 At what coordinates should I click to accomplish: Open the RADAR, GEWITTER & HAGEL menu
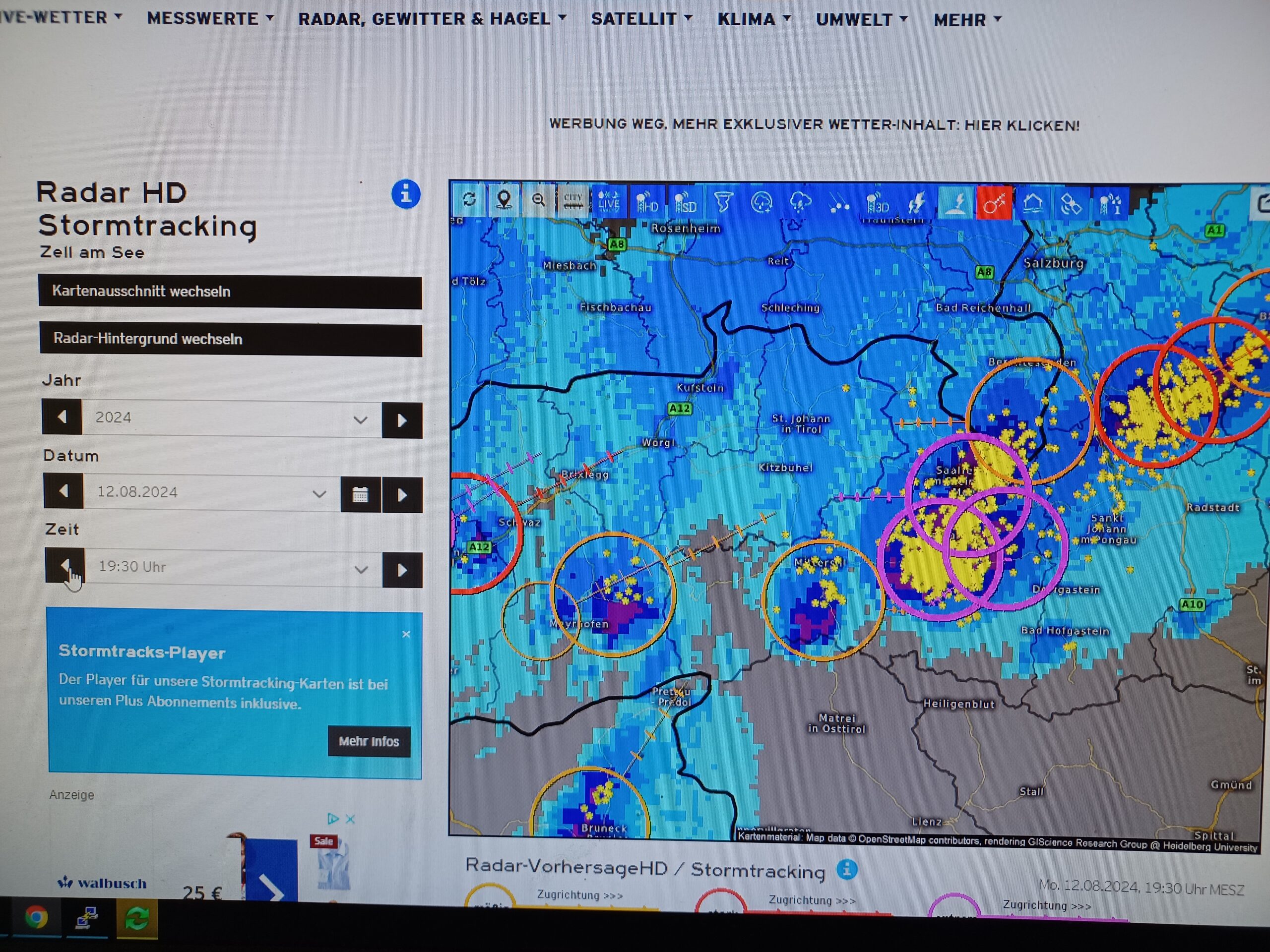432,19
